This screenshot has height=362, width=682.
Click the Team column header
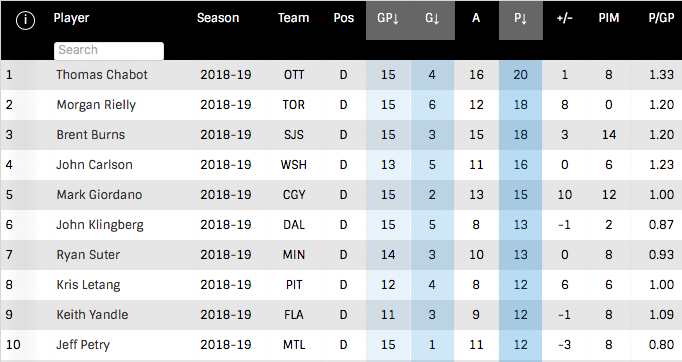(x=294, y=18)
